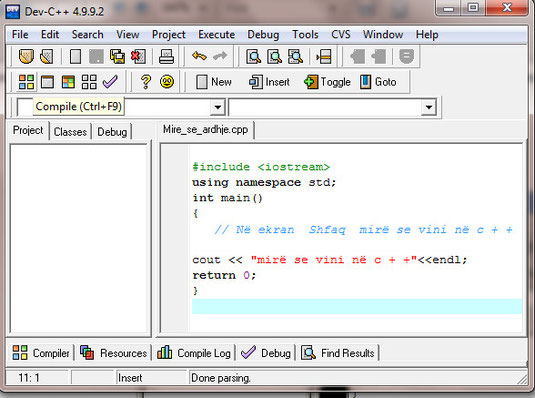The height and width of the screenshot is (398, 535).
Task: Open the CVS menu
Action: coord(341,34)
